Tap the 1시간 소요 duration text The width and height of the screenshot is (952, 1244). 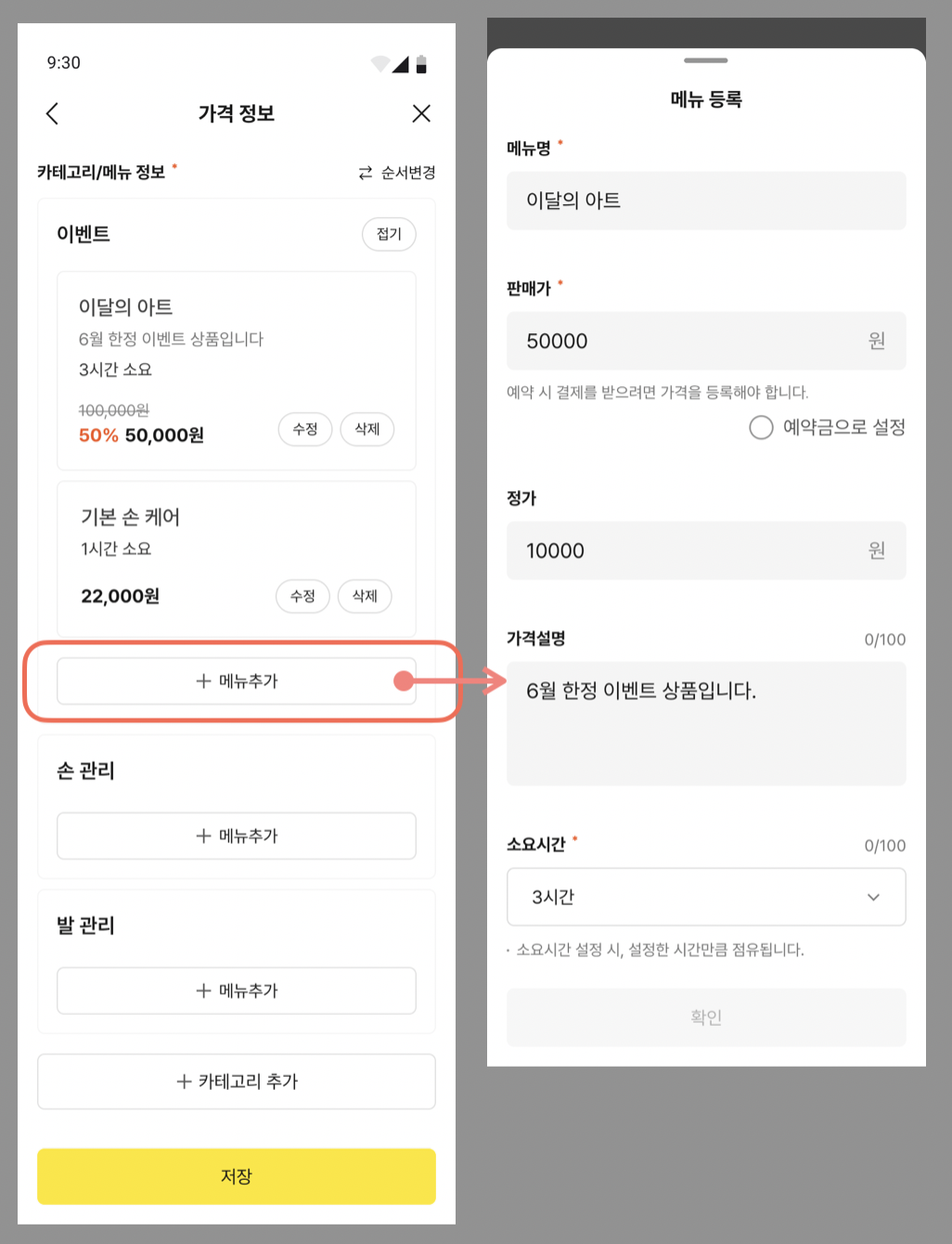pos(116,549)
